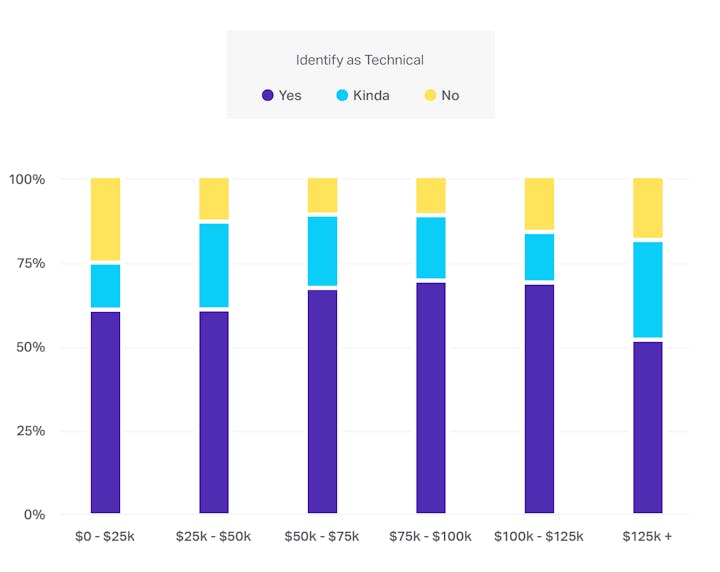Click the cyan Kinda legend dot
The image size is (720, 572).
pyautogui.click(x=341, y=95)
